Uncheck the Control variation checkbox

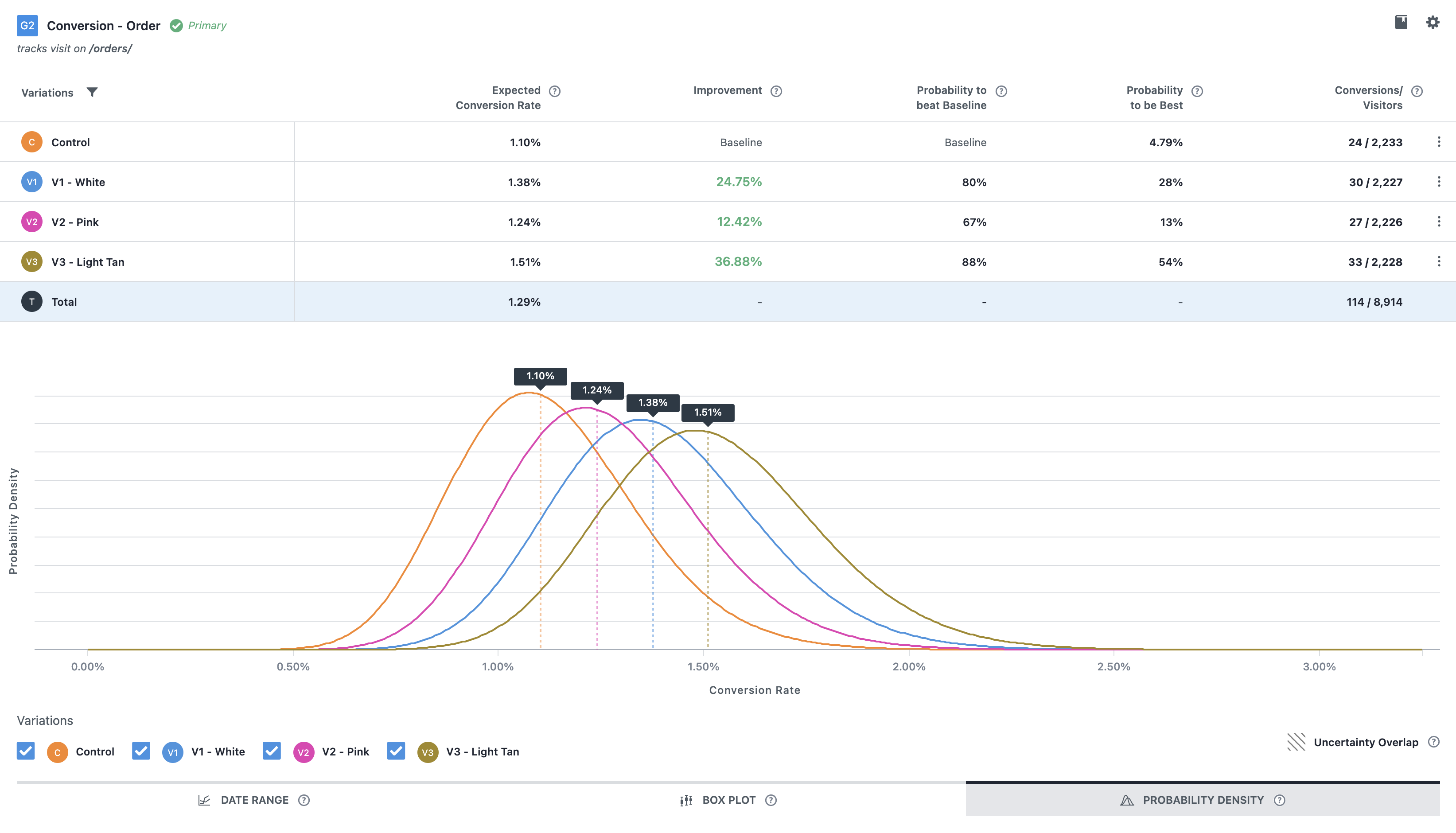pyautogui.click(x=26, y=751)
